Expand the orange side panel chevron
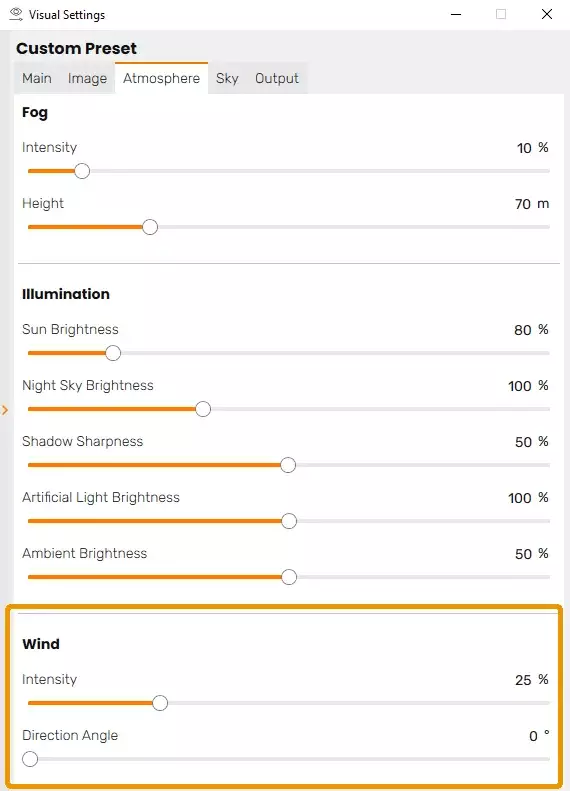The image size is (570, 791). point(5,410)
